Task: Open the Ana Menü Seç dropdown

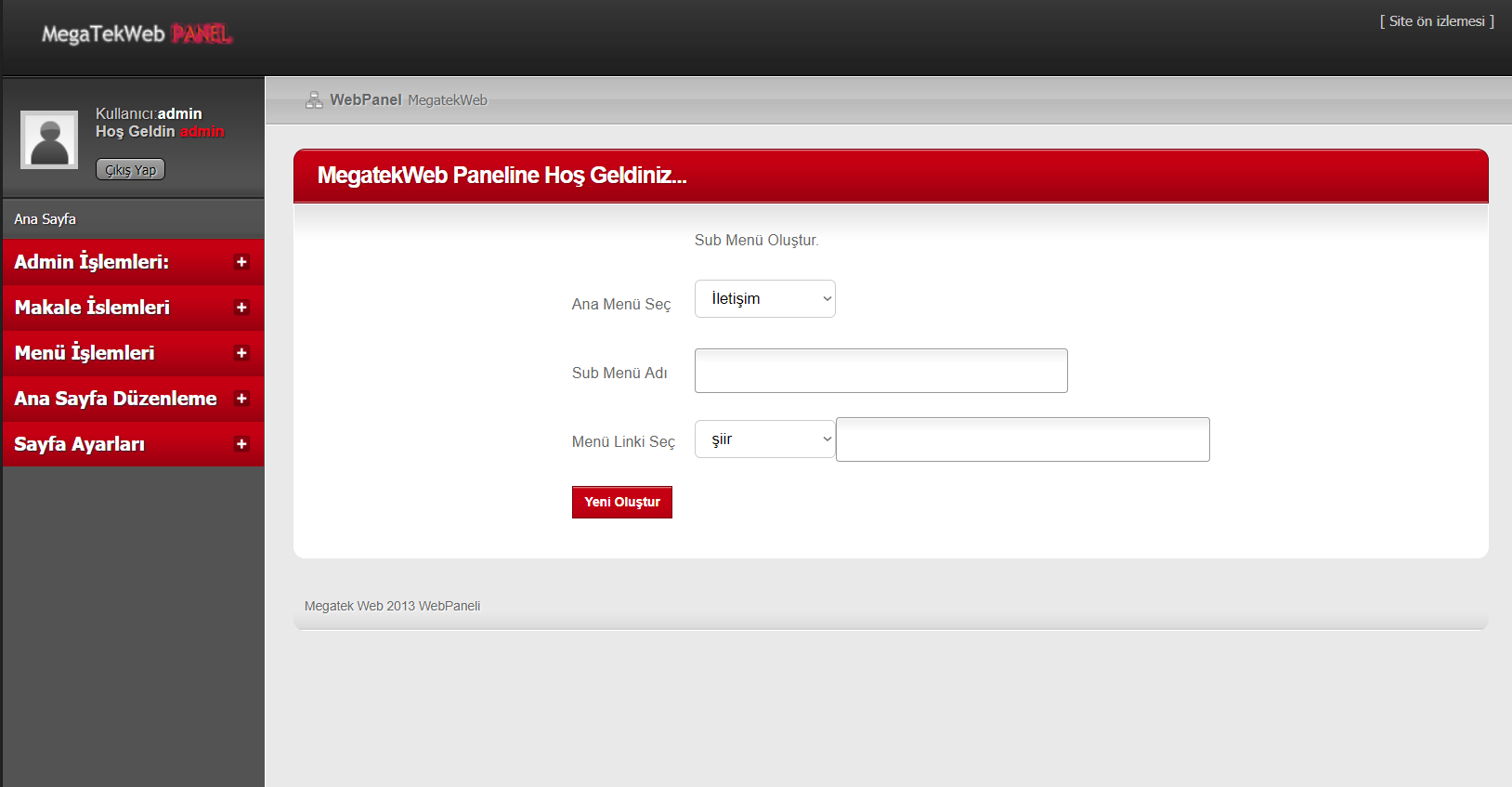Action: click(764, 299)
